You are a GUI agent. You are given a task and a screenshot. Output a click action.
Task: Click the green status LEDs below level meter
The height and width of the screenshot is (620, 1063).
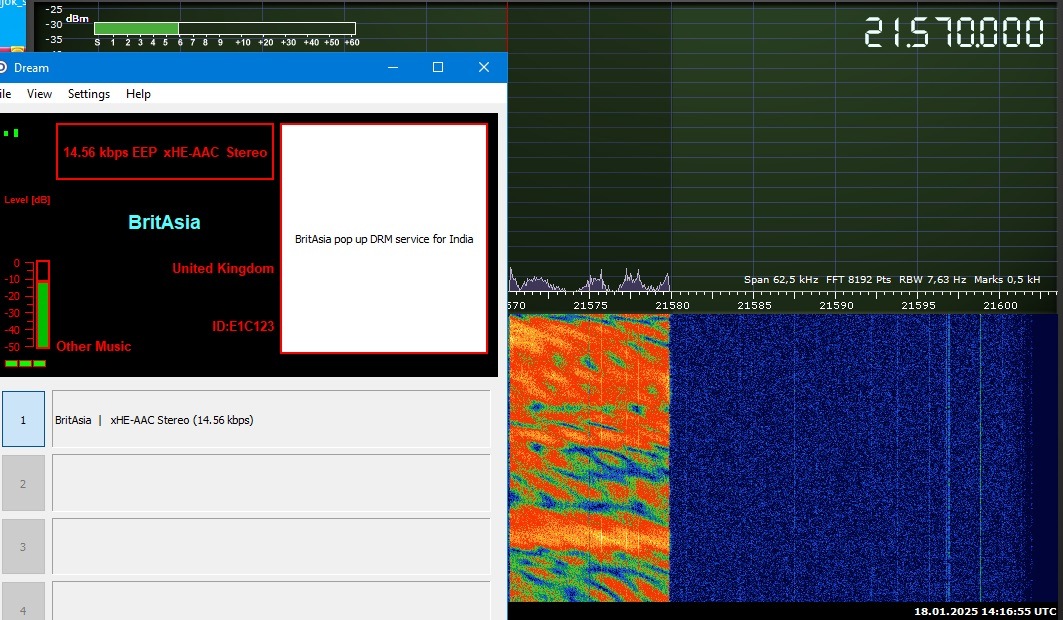26,363
